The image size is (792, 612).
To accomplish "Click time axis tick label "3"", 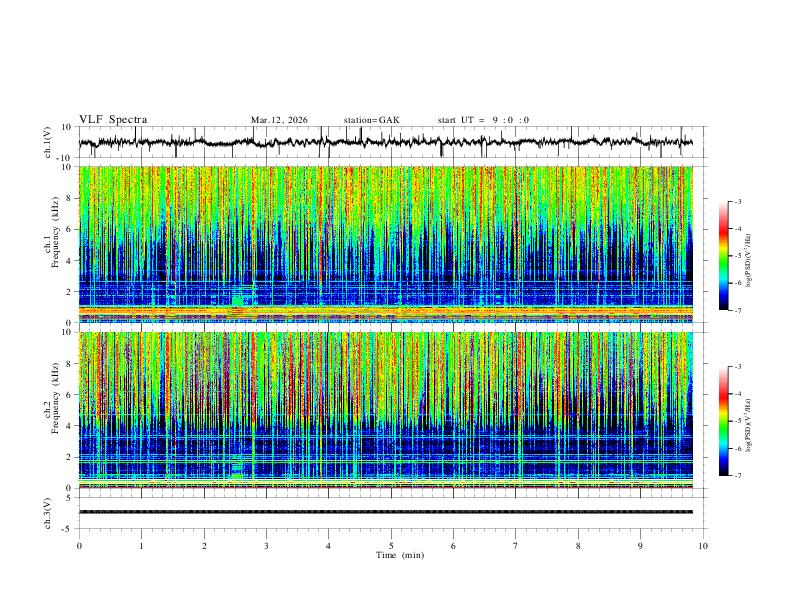I will [x=266, y=546].
